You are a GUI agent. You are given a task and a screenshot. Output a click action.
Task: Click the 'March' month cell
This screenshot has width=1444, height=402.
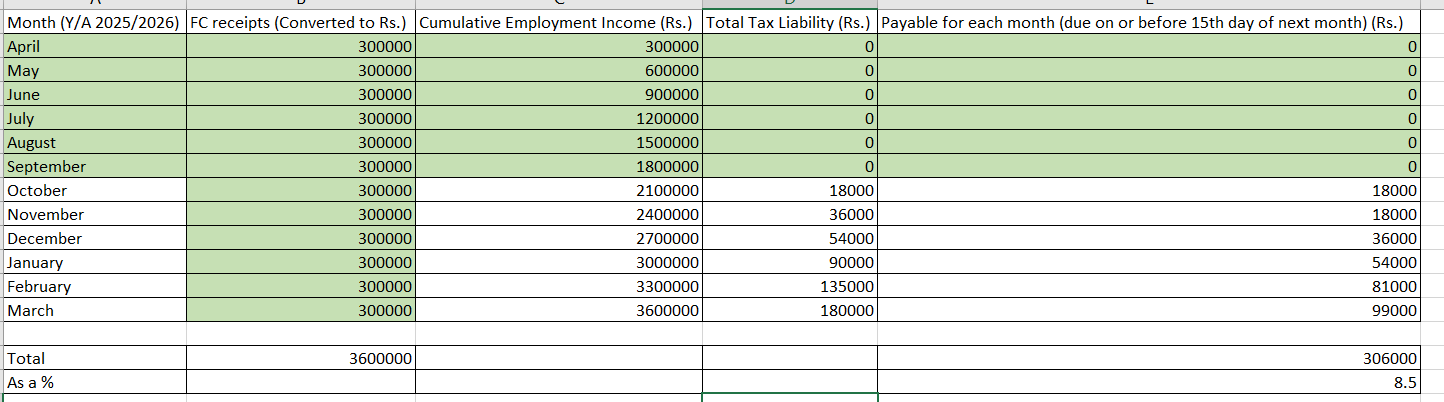tap(93, 311)
